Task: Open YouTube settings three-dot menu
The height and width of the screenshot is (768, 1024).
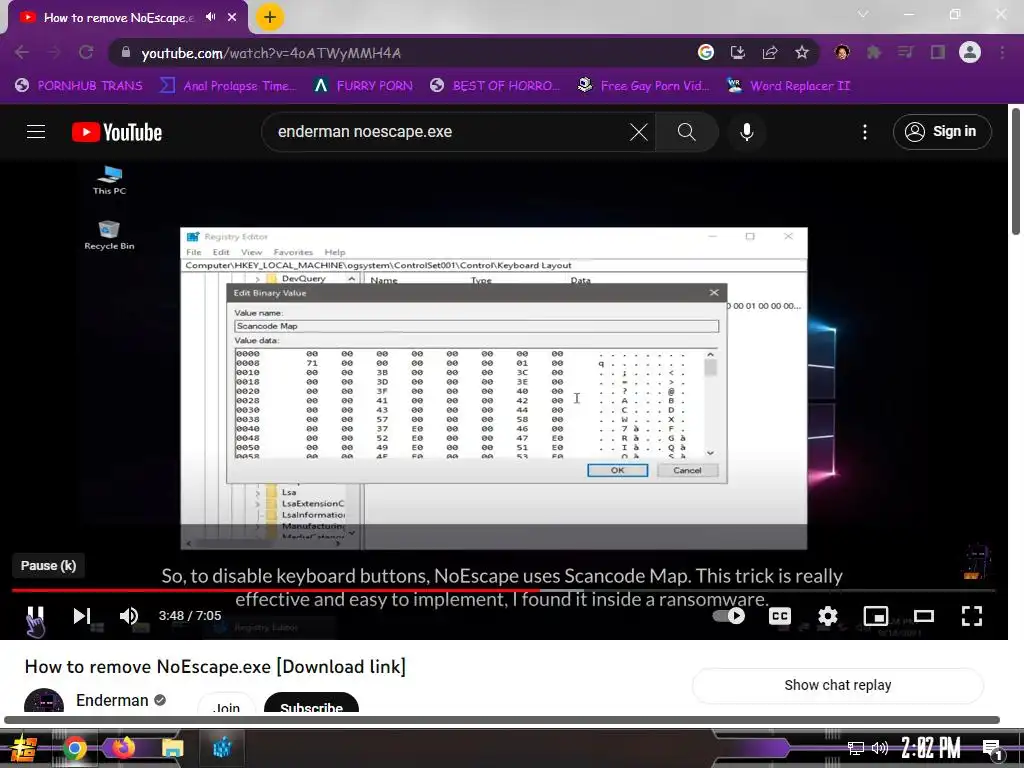Action: tap(865, 132)
